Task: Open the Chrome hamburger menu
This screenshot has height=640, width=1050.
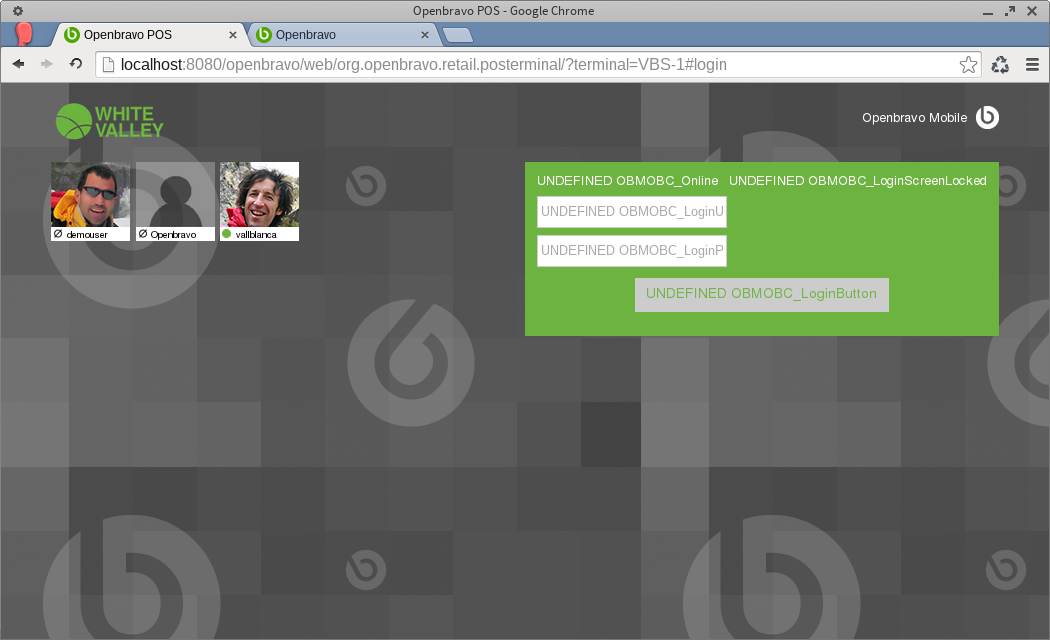Action: (x=1033, y=65)
